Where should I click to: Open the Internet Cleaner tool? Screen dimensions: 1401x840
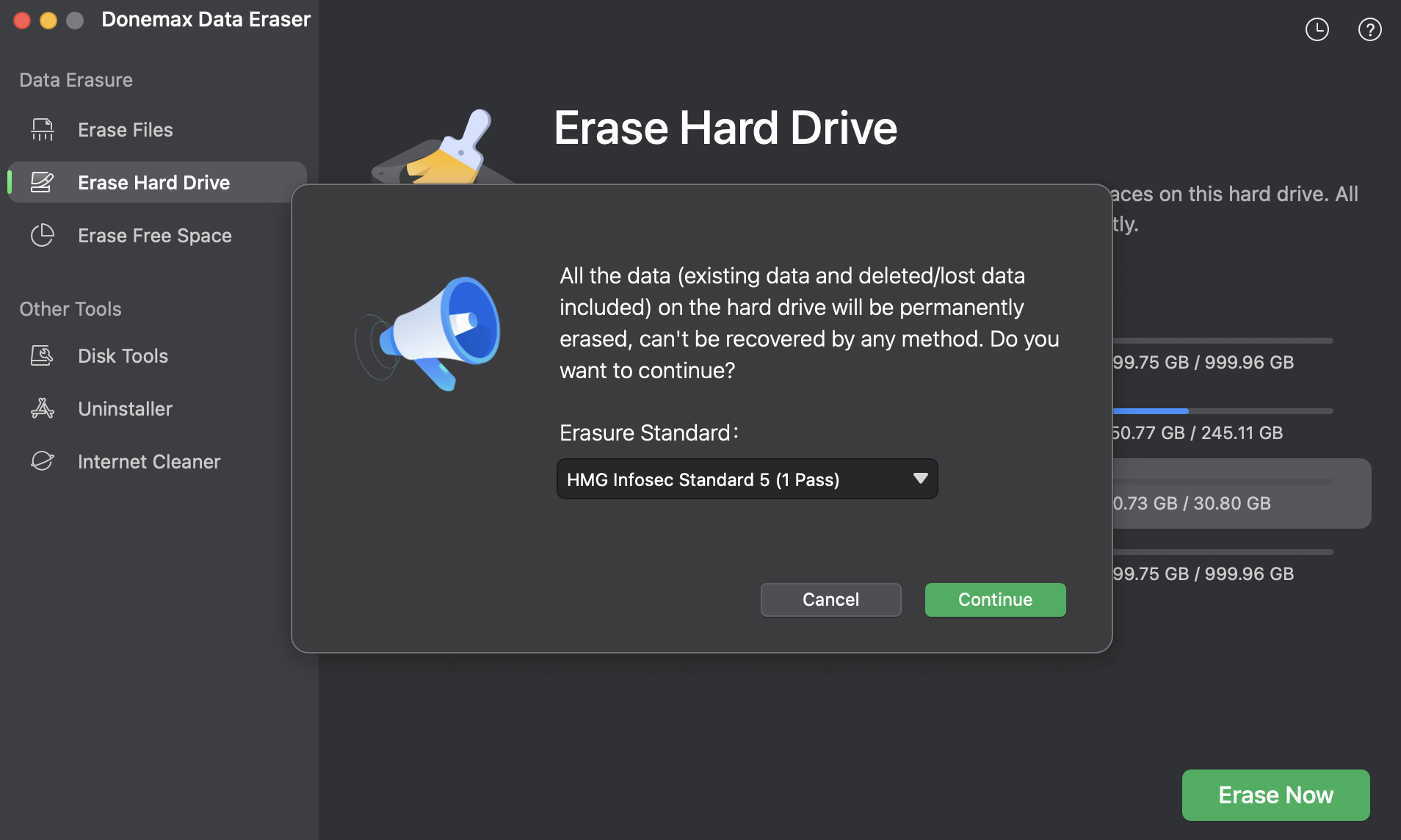148,461
